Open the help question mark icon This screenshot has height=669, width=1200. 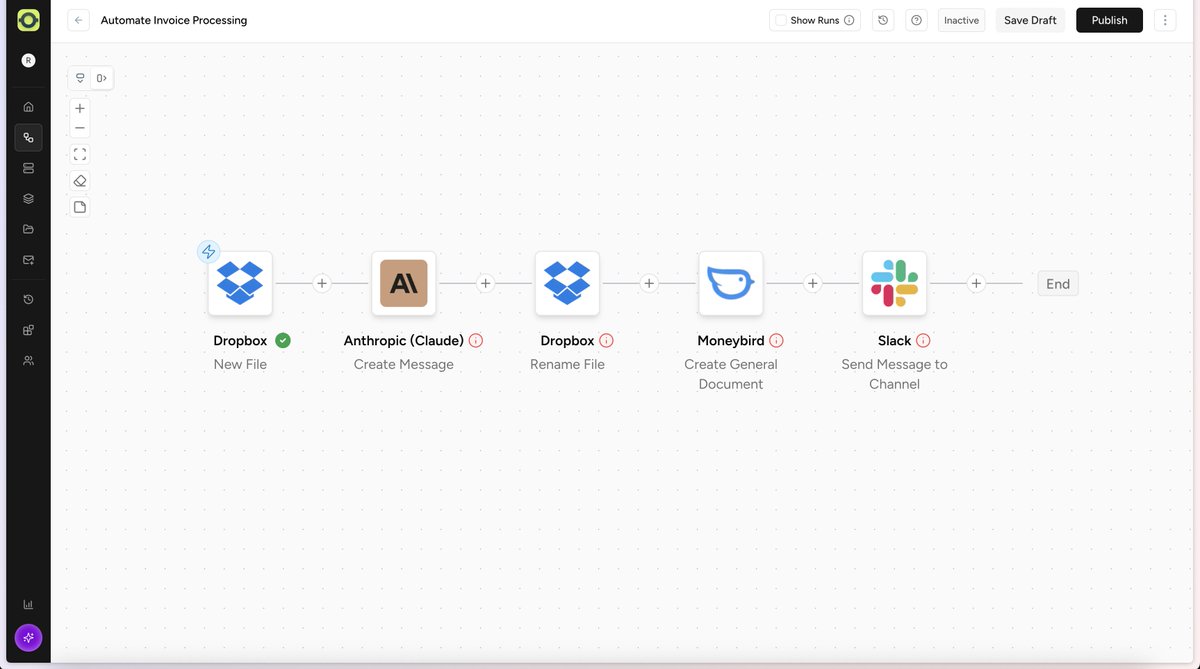(917, 20)
